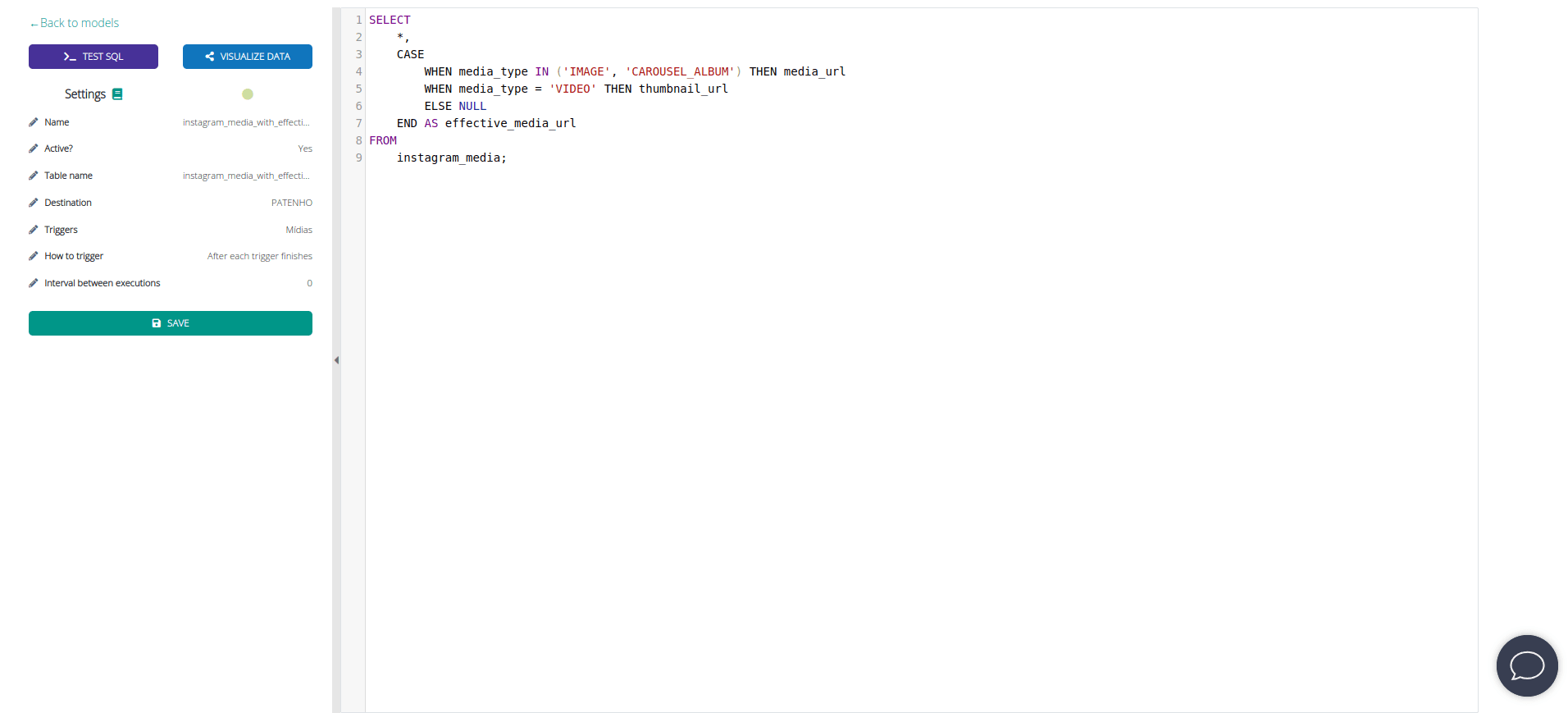Open the chat support bubble
This screenshot has width=1568, height=713.
(1526, 665)
